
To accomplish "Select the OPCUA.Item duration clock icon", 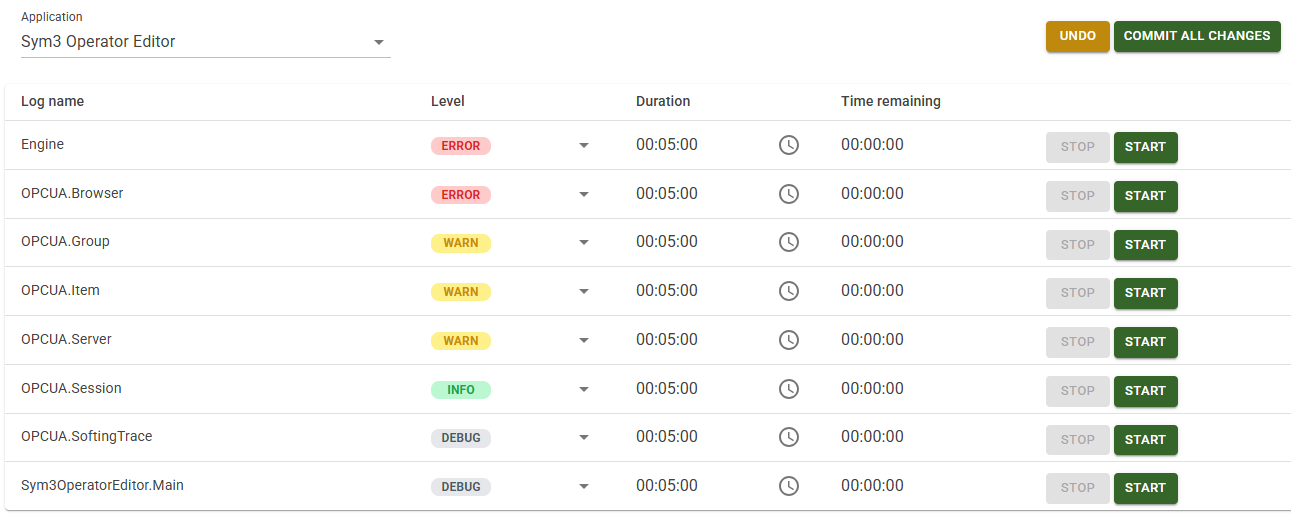I will (x=789, y=292).
